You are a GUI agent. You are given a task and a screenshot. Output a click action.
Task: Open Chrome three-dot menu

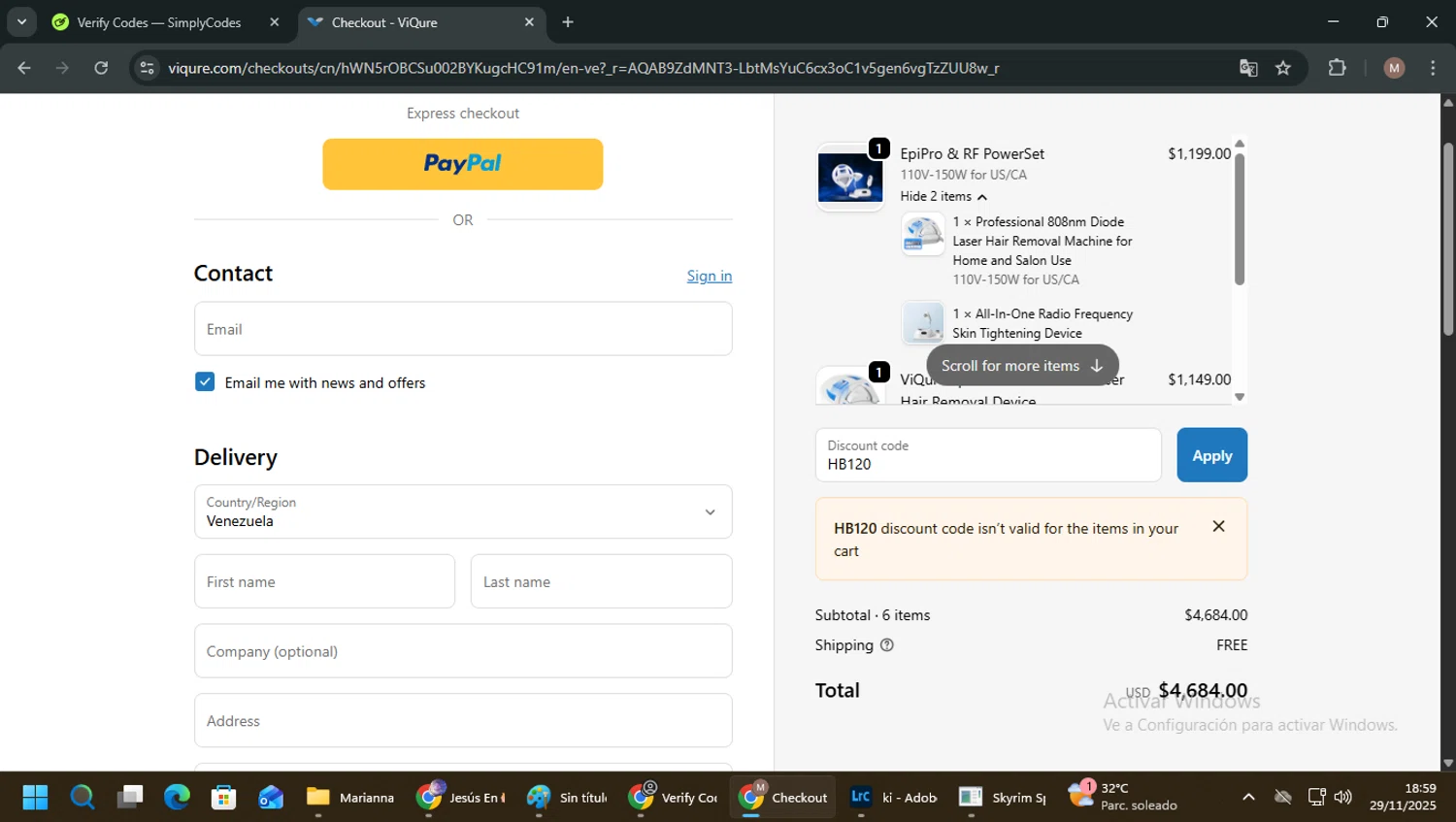pyautogui.click(x=1433, y=68)
